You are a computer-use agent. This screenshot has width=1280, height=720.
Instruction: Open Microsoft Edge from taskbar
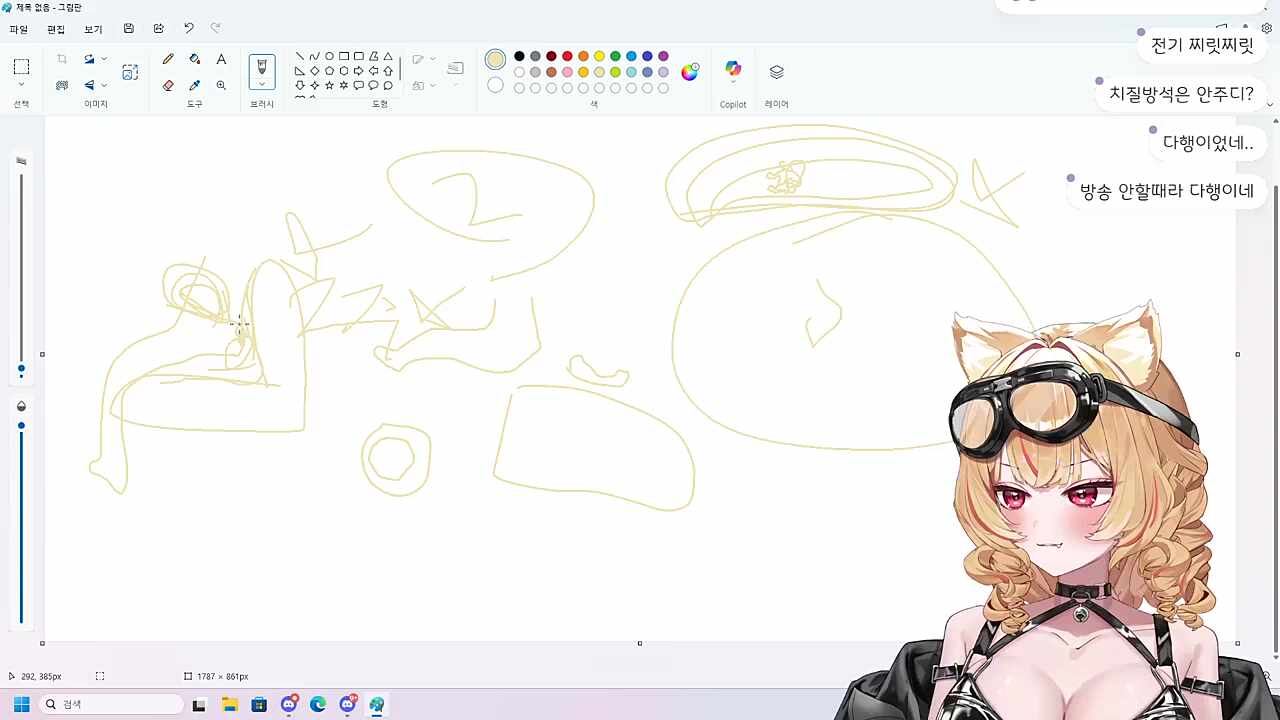(x=318, y=704)
